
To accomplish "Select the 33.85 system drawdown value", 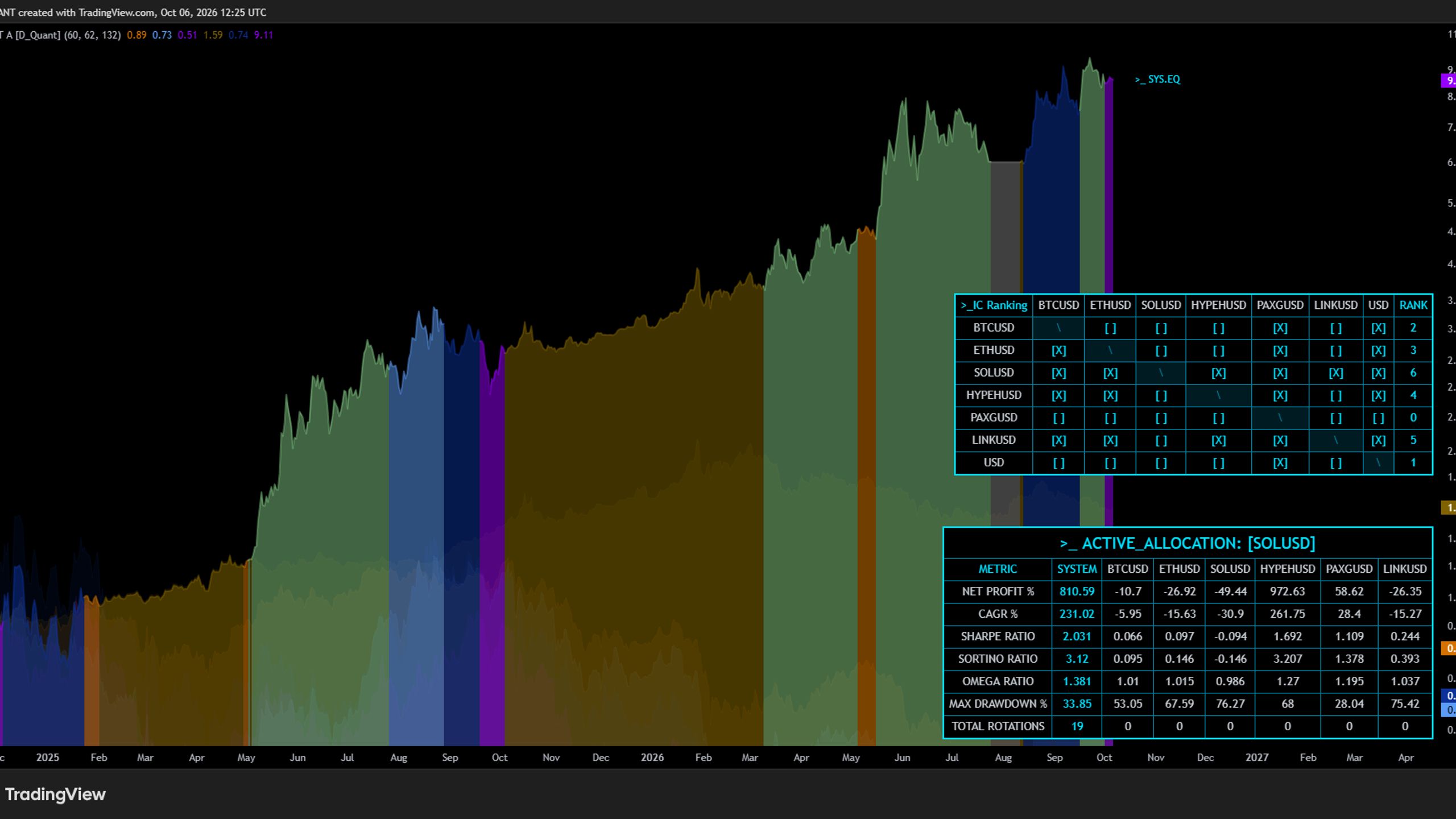I will coord(1077,704).
